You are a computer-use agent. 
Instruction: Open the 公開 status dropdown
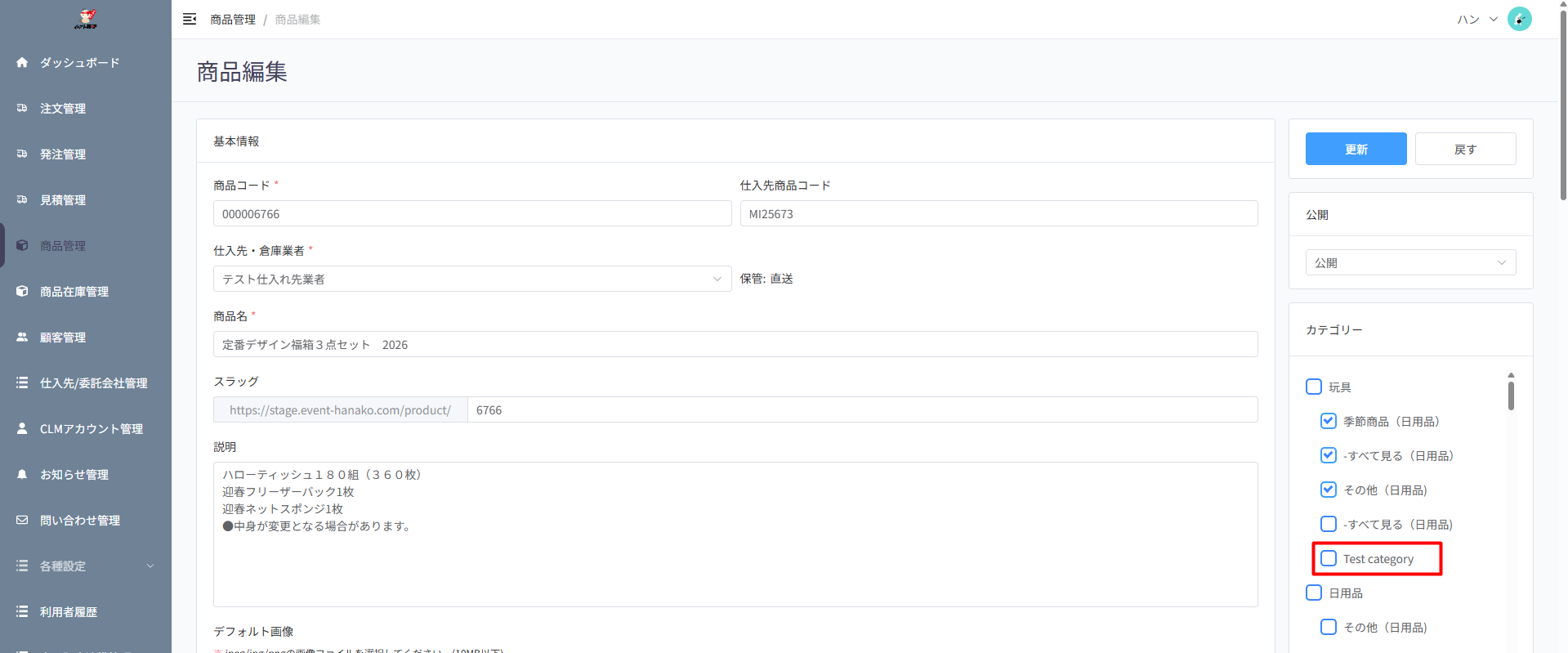(1409, 262)
